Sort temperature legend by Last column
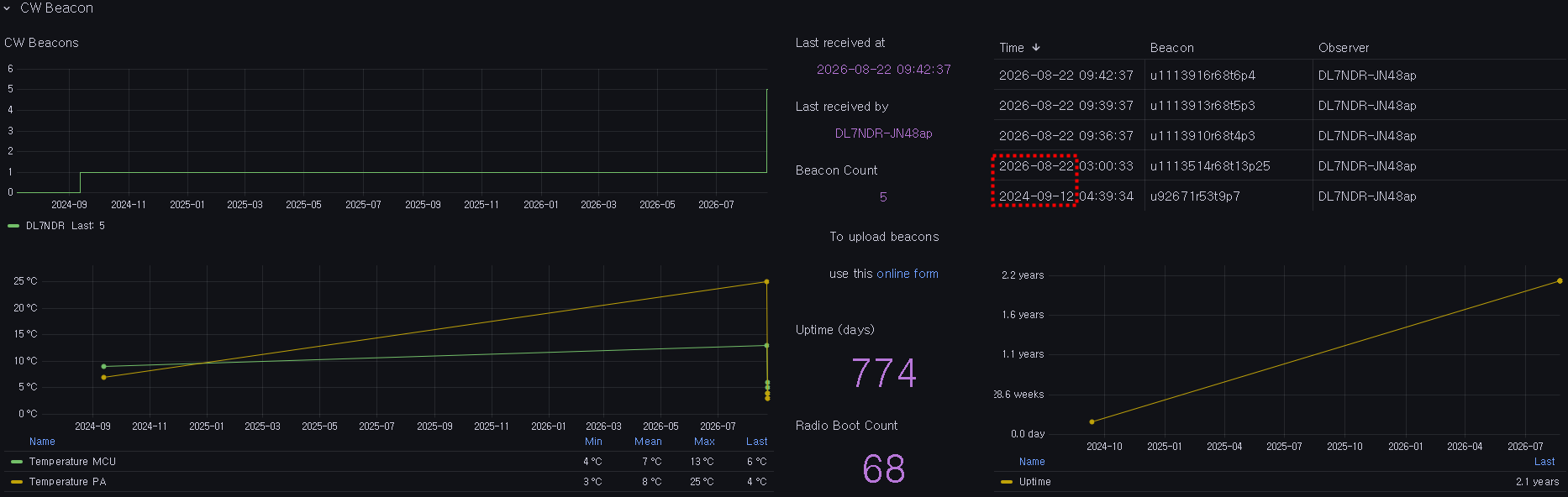 756,442
